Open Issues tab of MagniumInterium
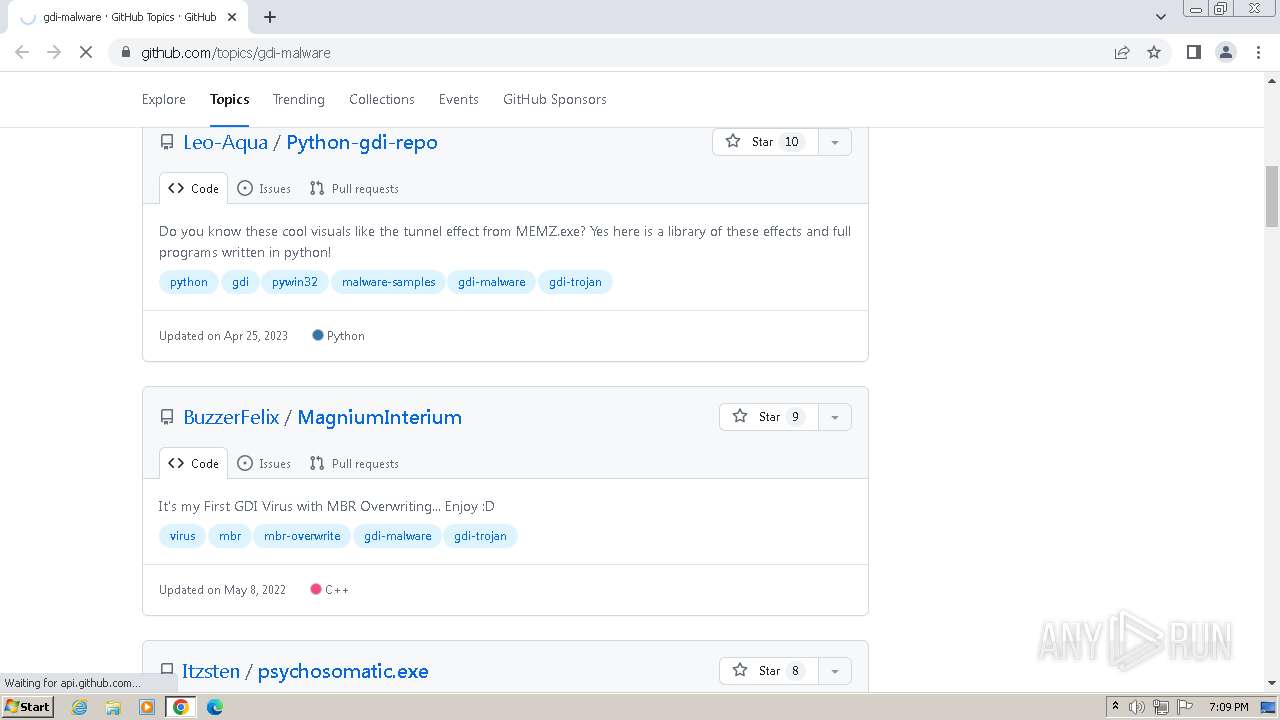This screenshot has width=1280, height=720. tap(264, 463)
